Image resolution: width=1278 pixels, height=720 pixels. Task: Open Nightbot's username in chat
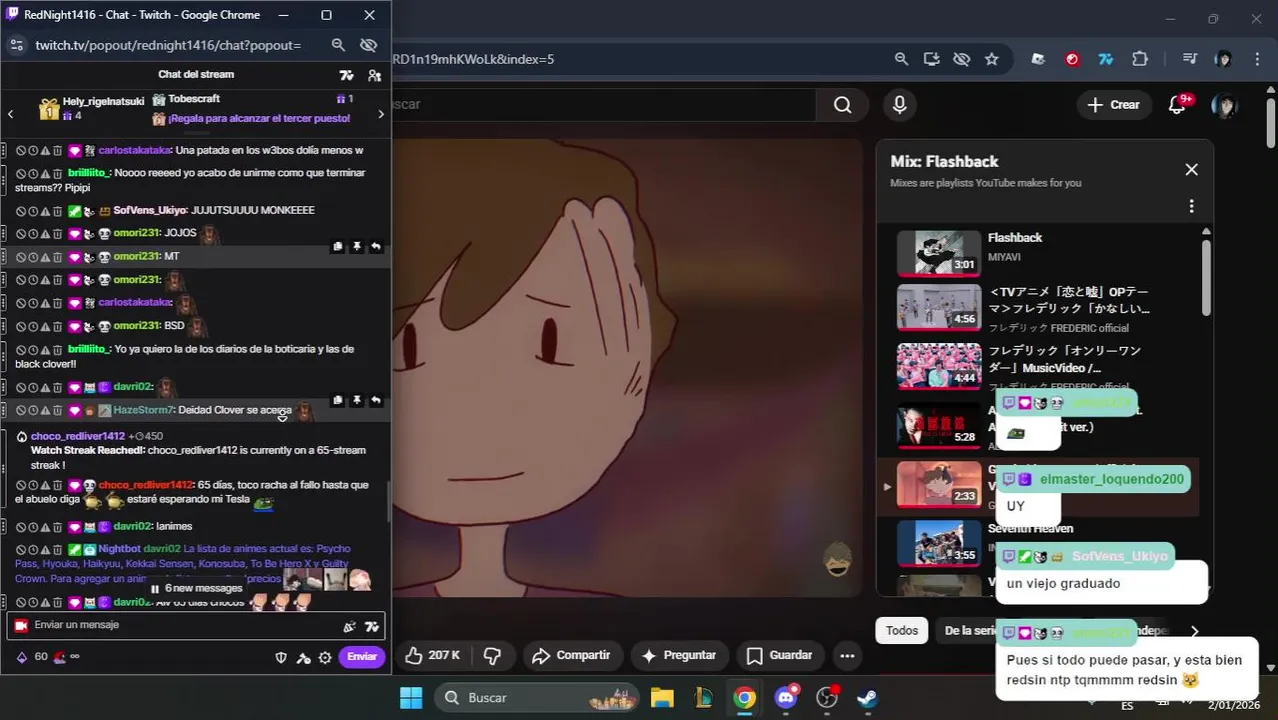pos(119,549)
